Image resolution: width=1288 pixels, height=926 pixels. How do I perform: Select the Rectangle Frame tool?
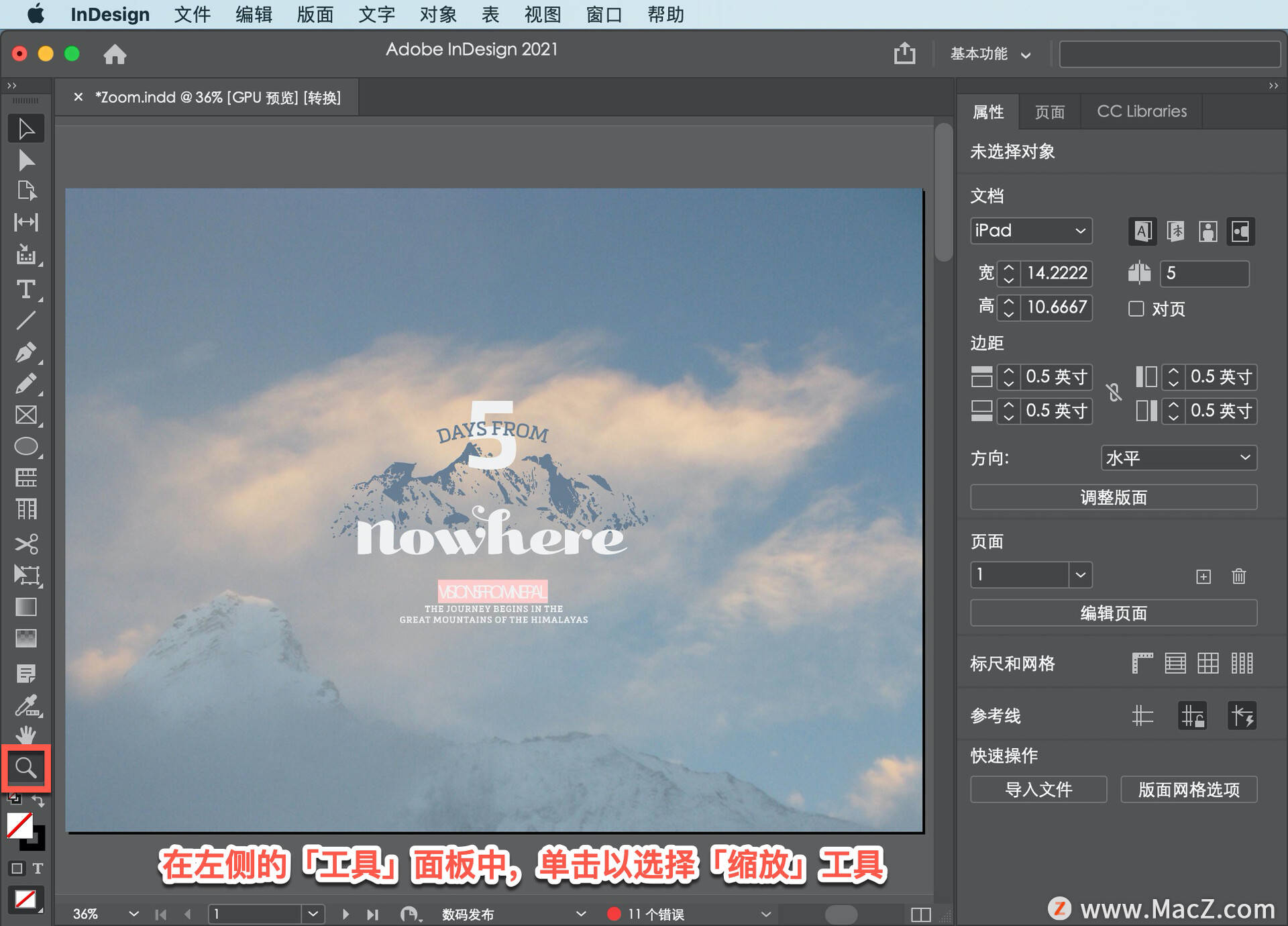point(26,415)
